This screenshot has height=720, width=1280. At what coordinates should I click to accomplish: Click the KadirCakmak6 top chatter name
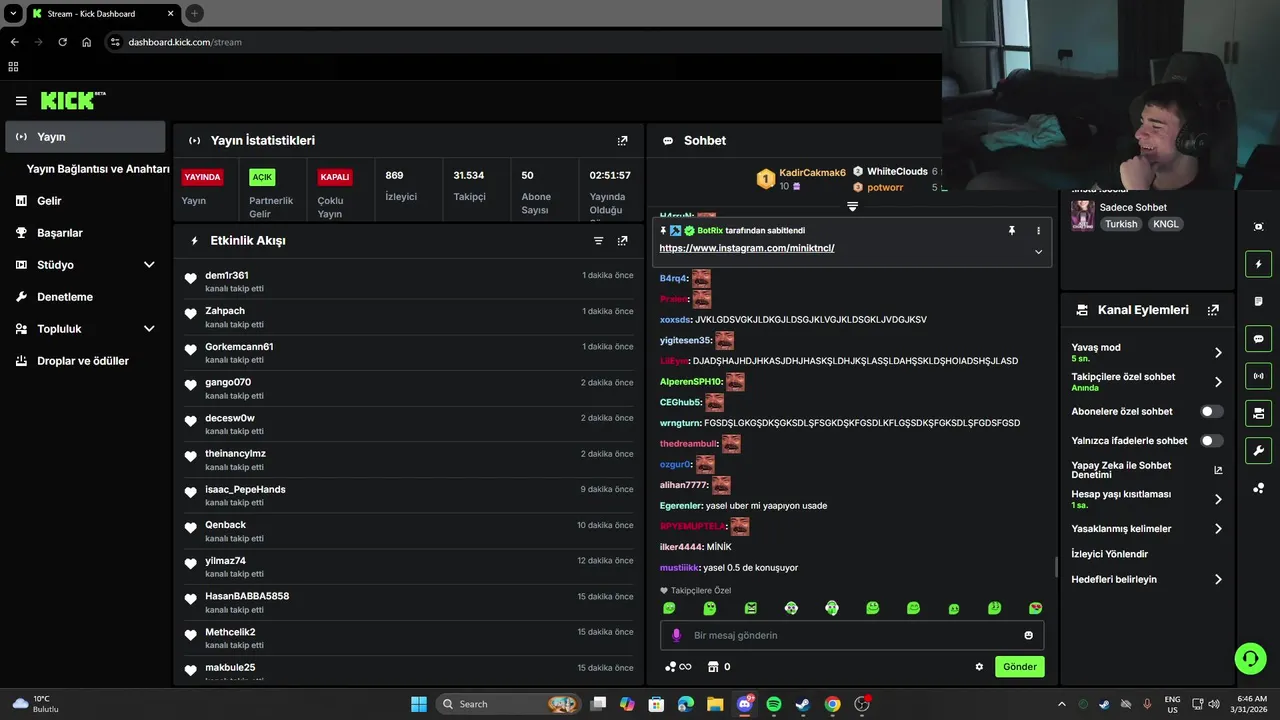tap(812, 173)
